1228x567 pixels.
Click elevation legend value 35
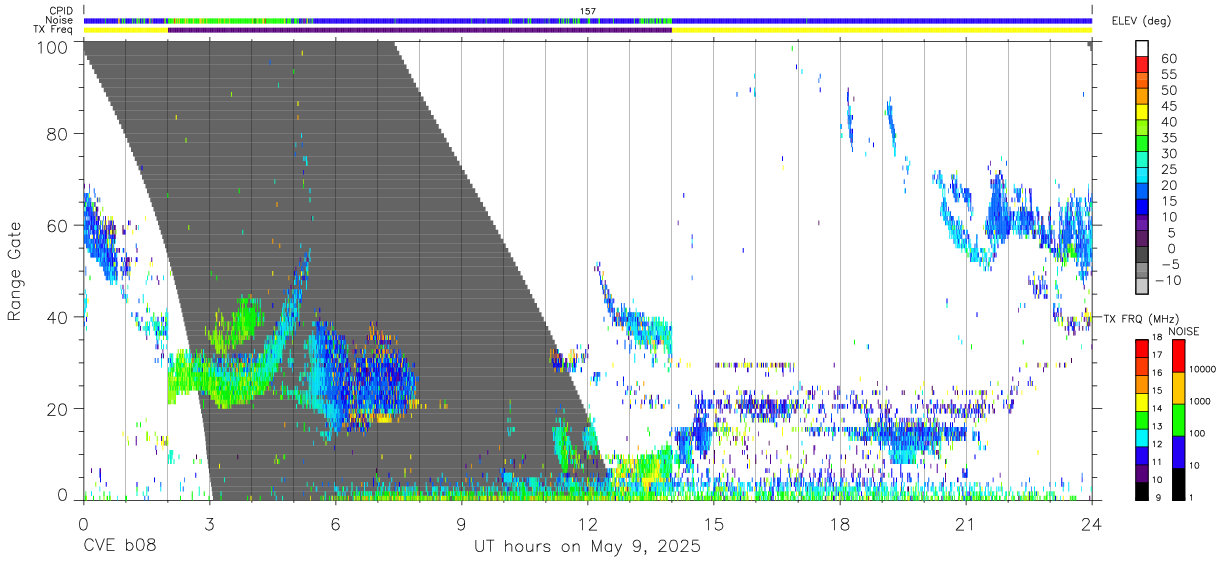[x=1168, y=138]
